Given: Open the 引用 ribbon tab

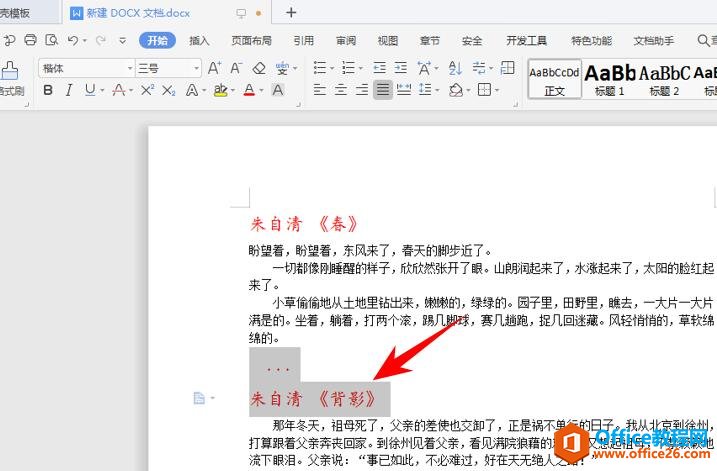Looking at the screenshot, I should tap(304, 41).
